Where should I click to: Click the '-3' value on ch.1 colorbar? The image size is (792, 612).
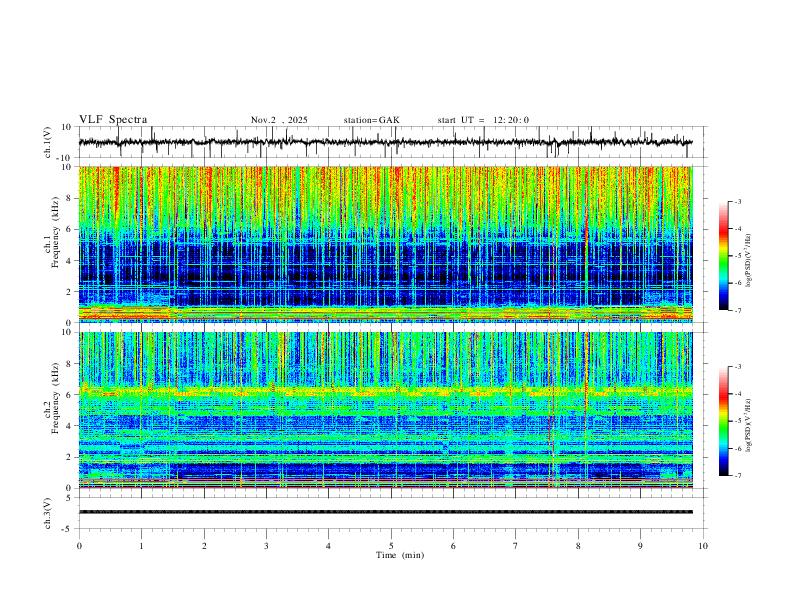point(737,201)
